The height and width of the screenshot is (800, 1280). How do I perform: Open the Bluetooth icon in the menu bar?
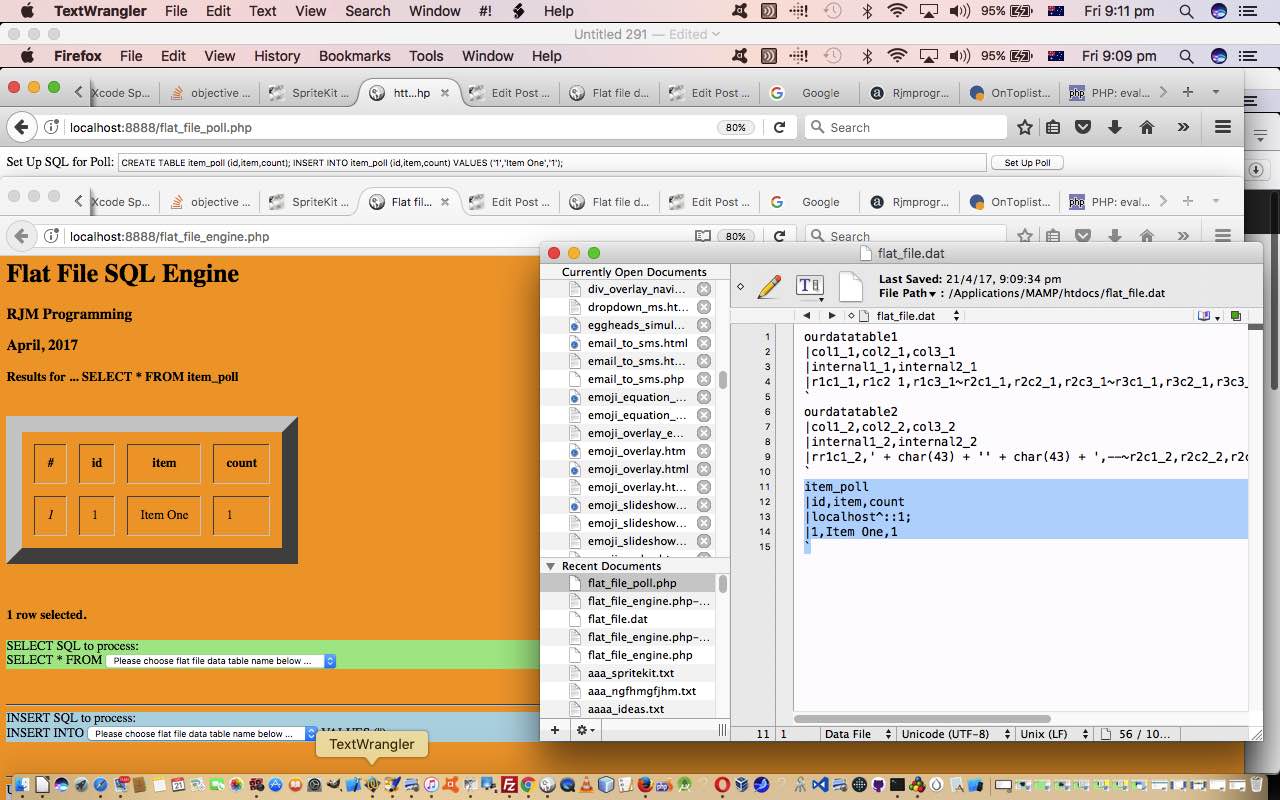[x=866, y=11]
